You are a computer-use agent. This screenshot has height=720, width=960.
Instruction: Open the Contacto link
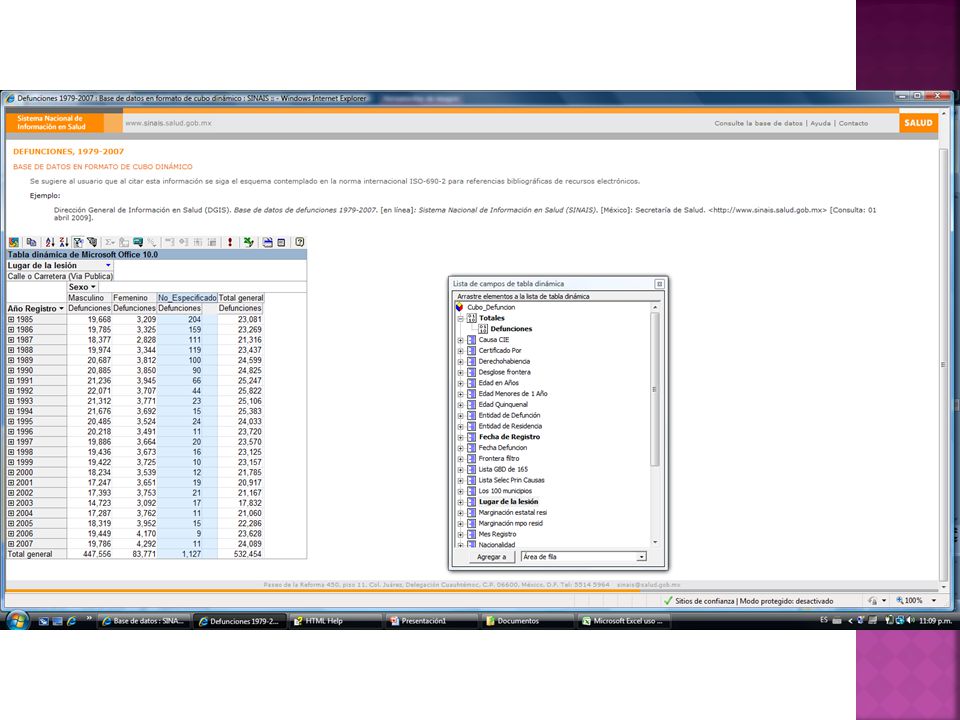[x=853, y=123]
